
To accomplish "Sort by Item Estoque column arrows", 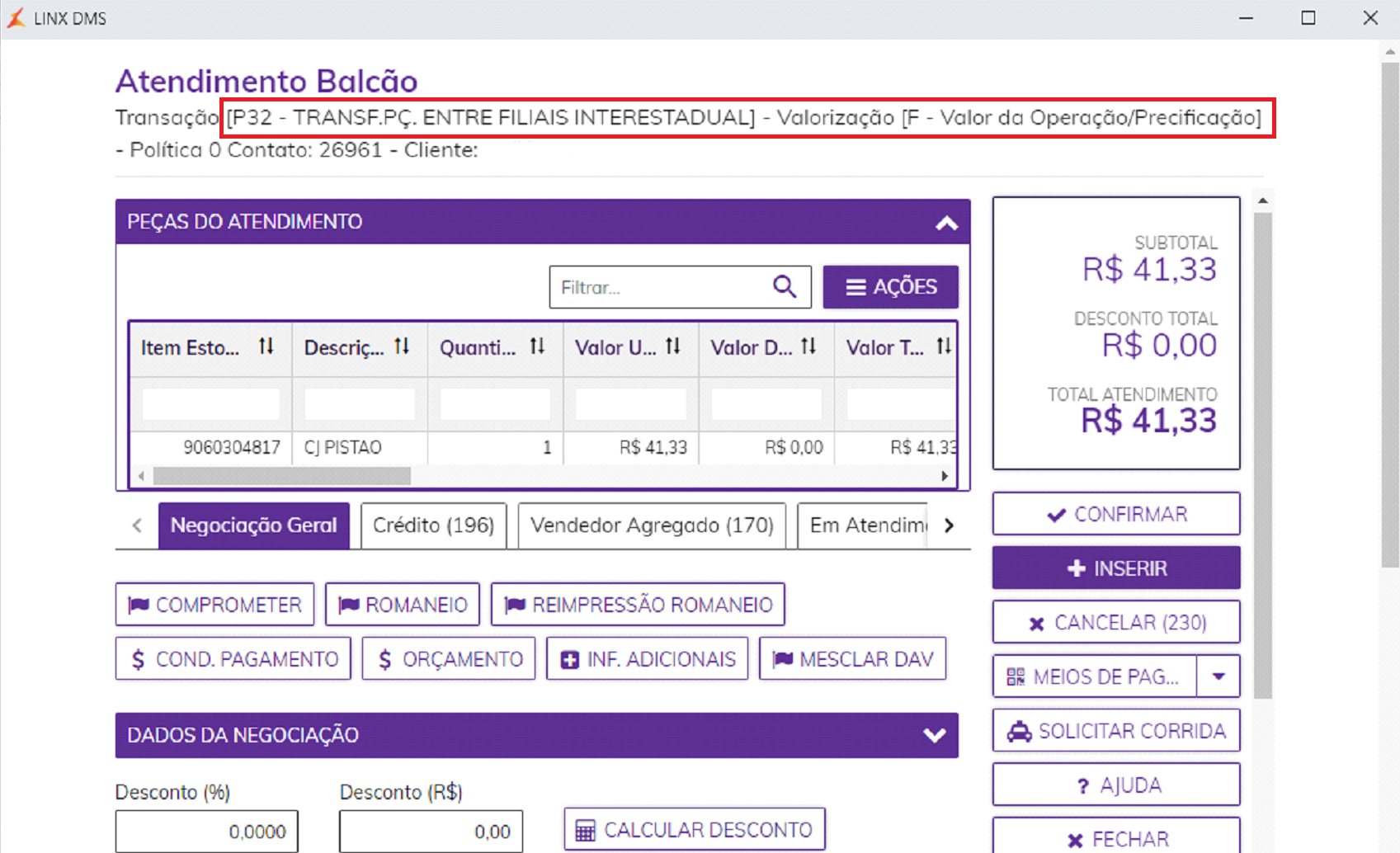I will pyautogui.click(x=266, y=346).
